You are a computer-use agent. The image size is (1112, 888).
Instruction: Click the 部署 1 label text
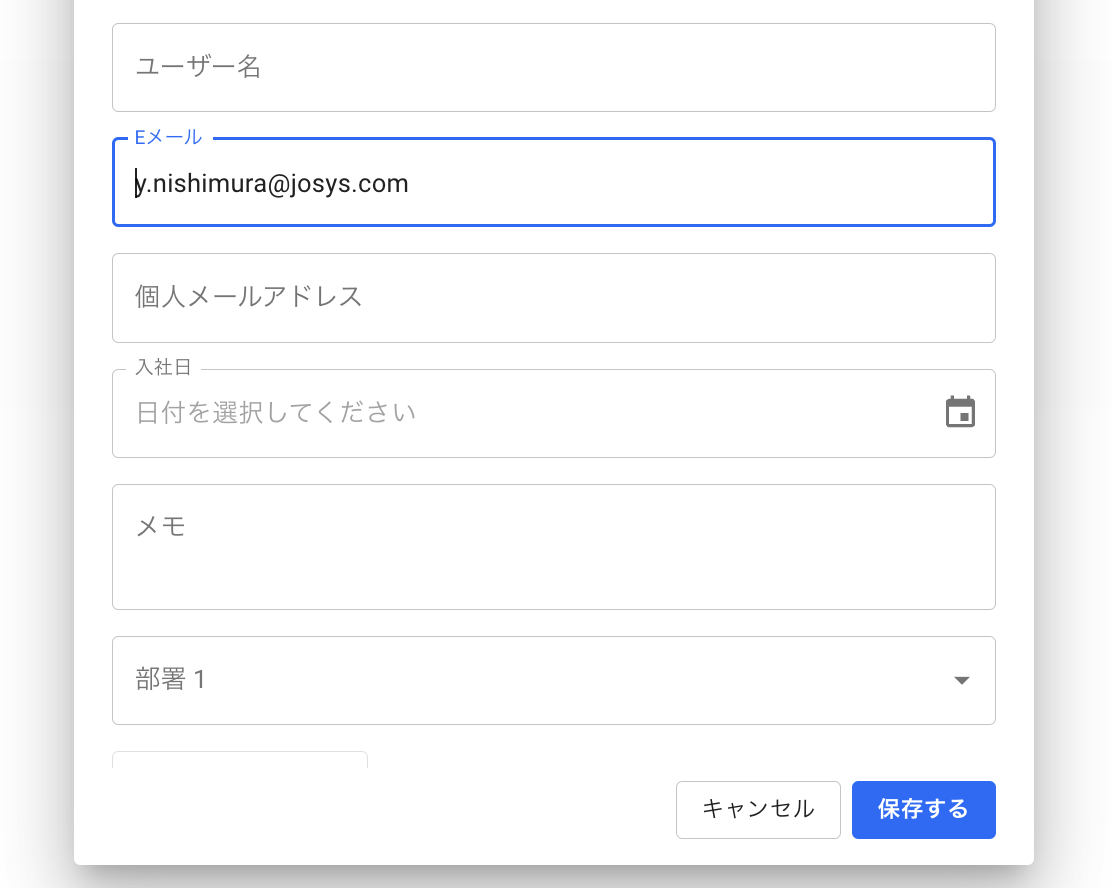(170, 680)
